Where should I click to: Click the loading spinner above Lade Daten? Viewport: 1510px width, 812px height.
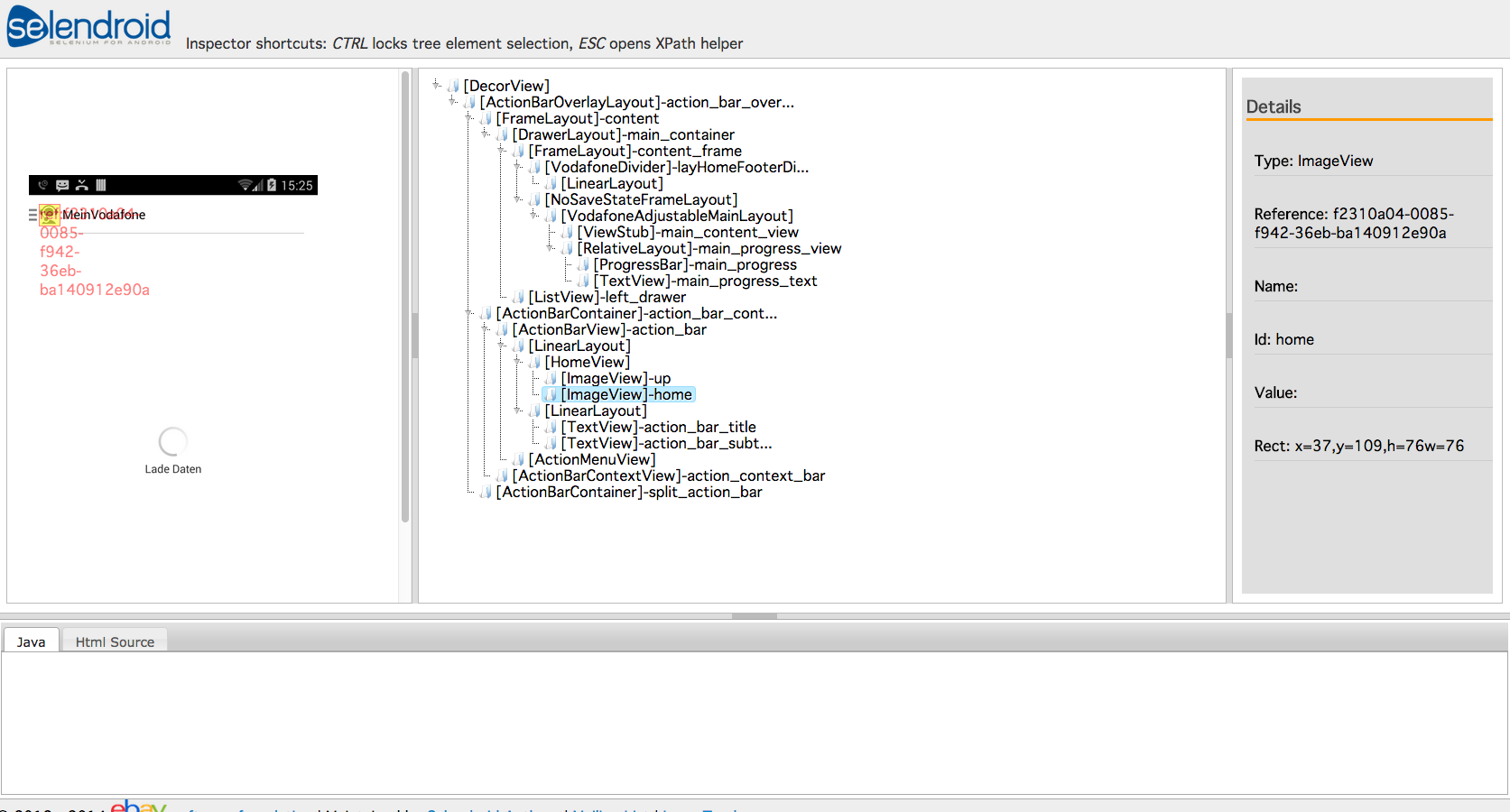(x=172, y=441)
